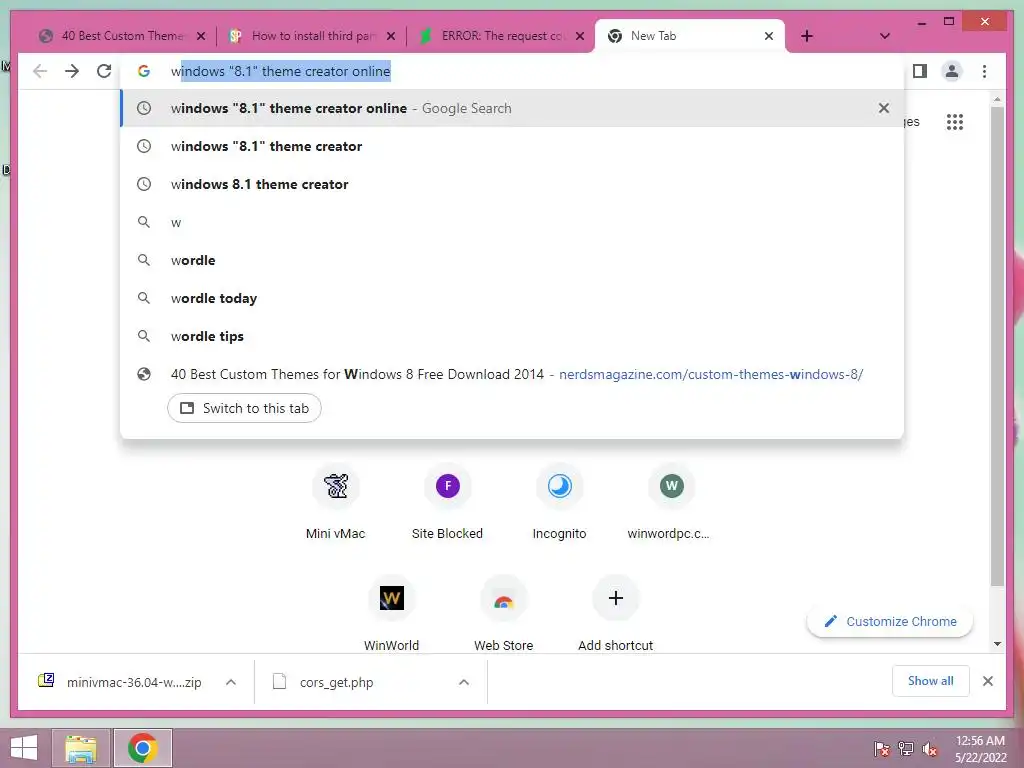The image size is (1024, 768).
Task: Select suggestion 'windows "8.1" theme creator'
Action: (x=513, y=146)
